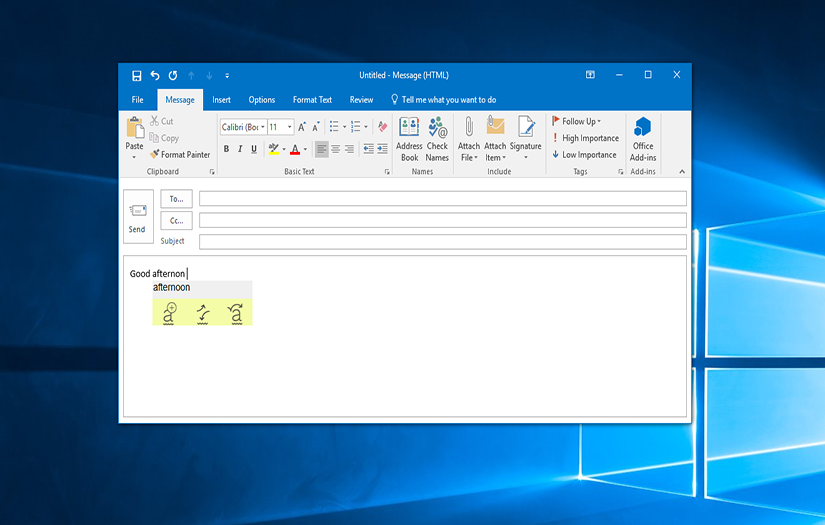Viewport: 825px width, 525px height.
Task: Open the Attach Item menu
Action: tap(495, 139)
